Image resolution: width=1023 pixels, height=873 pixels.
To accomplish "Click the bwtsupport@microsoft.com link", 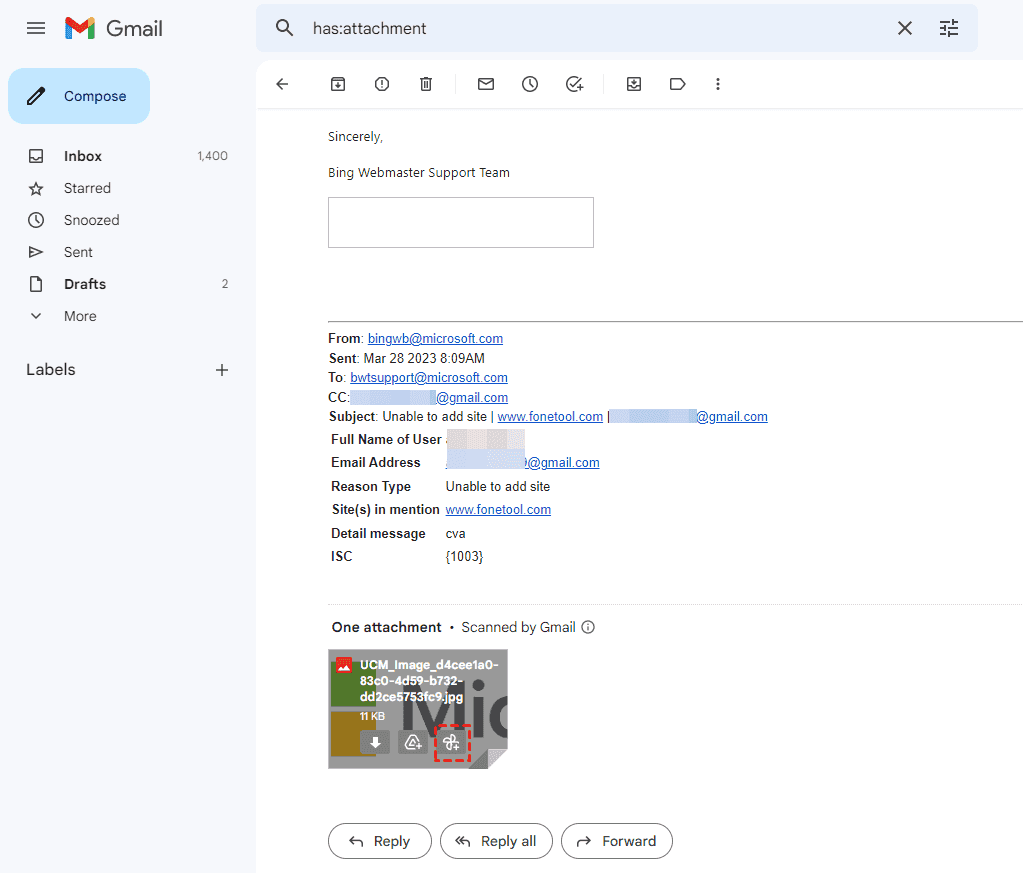I will pos(429,377).
